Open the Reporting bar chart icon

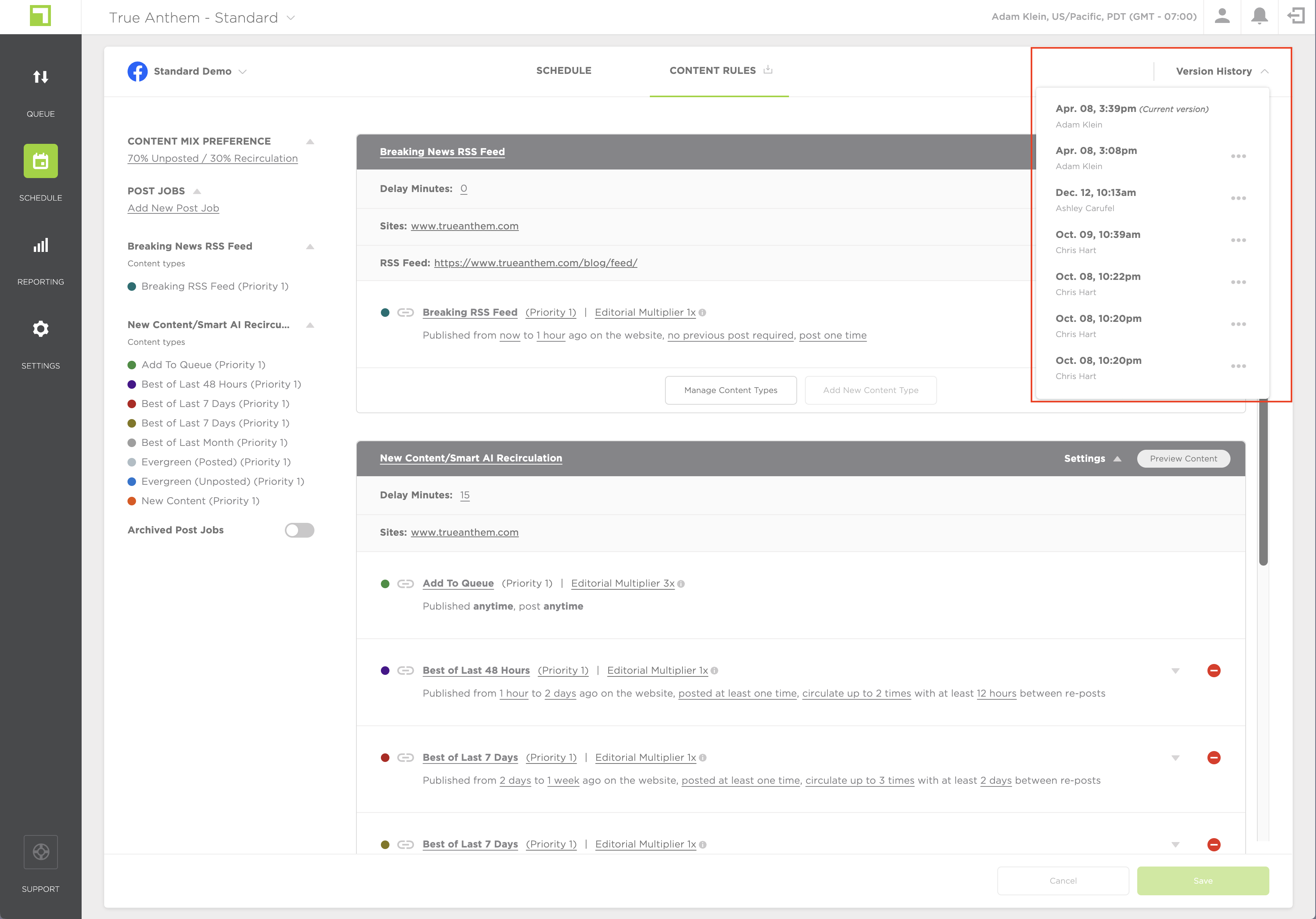coord(40,245)
